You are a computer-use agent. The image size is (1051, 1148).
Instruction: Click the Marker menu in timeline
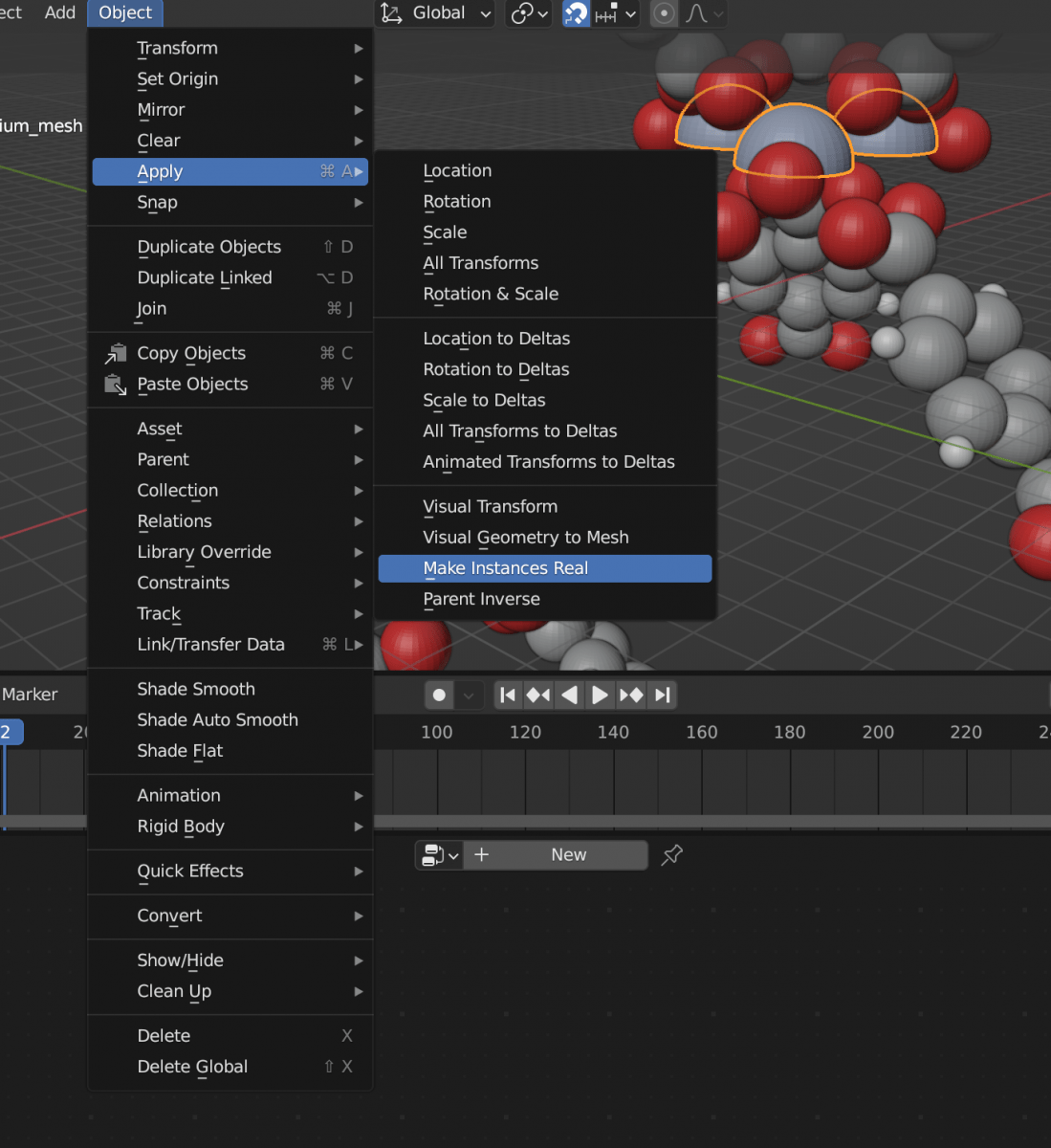click(30, 695)
